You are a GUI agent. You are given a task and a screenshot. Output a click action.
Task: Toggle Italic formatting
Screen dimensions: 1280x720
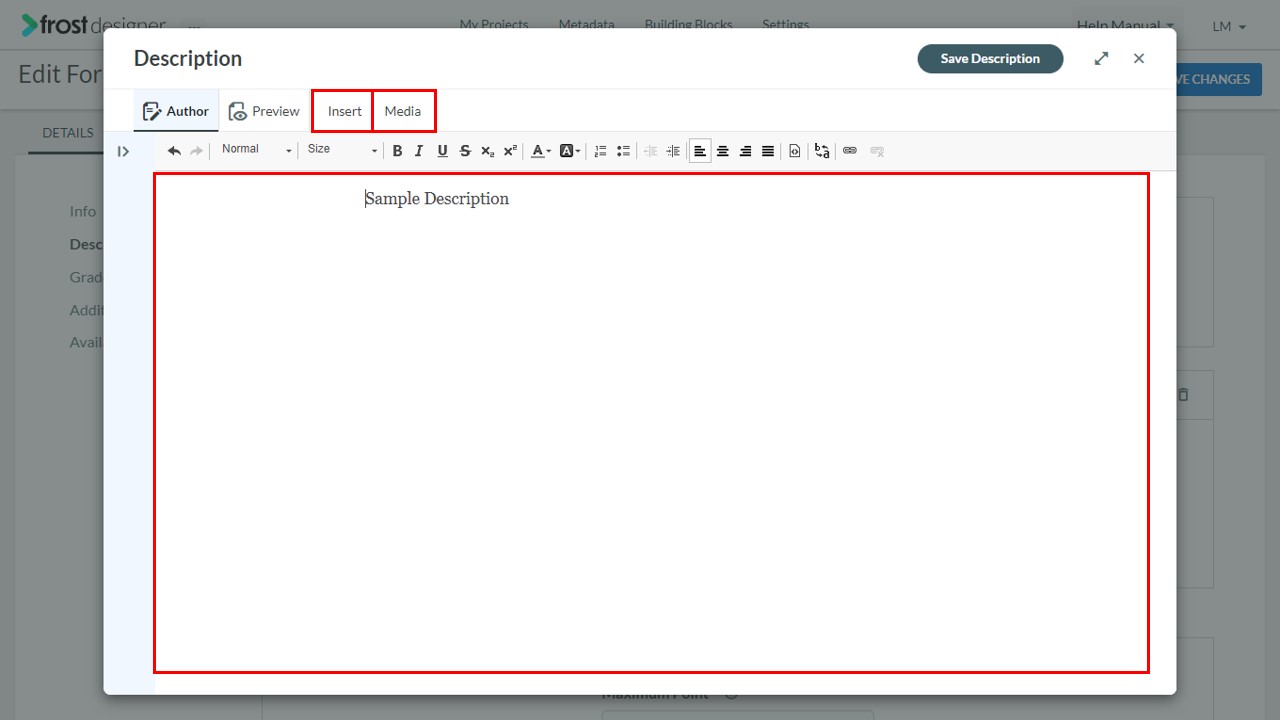[x=419, y=151]
